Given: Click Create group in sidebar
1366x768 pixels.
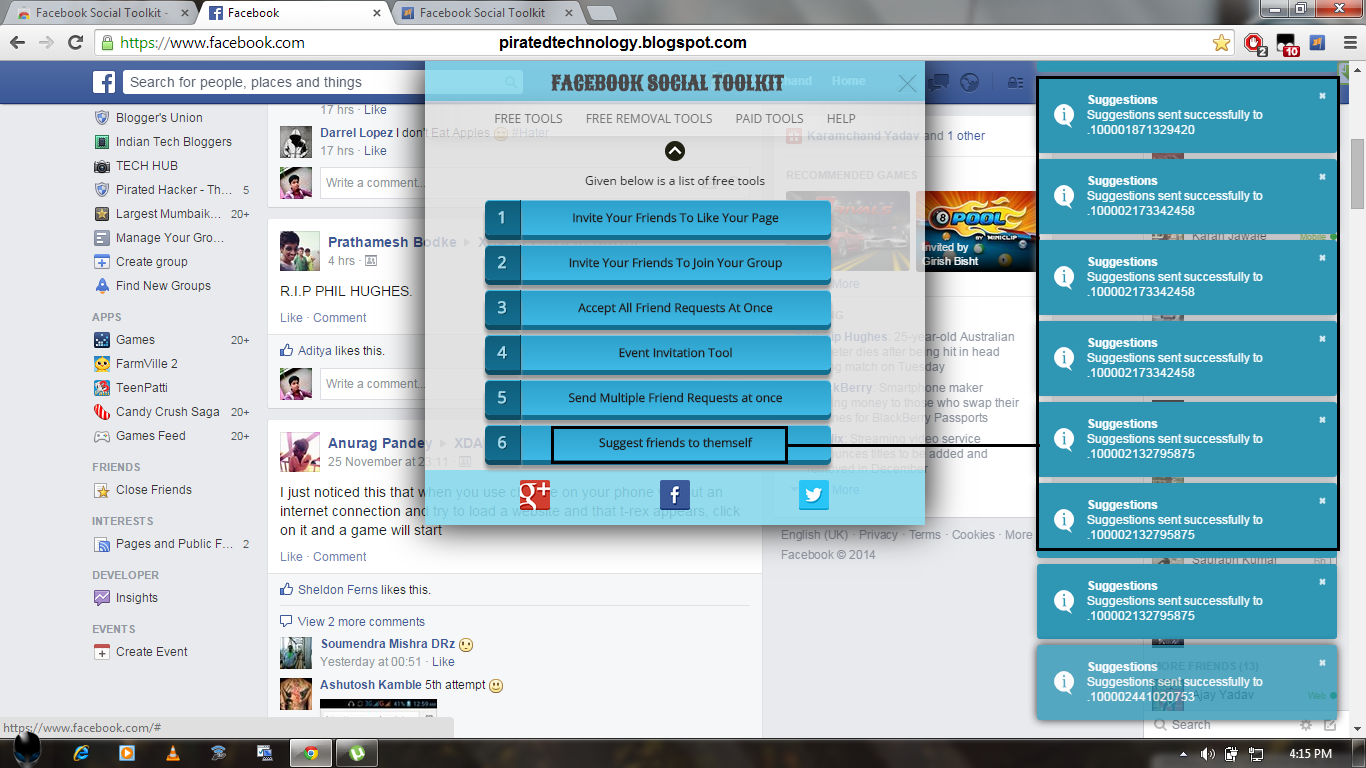Looking at the screenshot, I should click(152, 262).
